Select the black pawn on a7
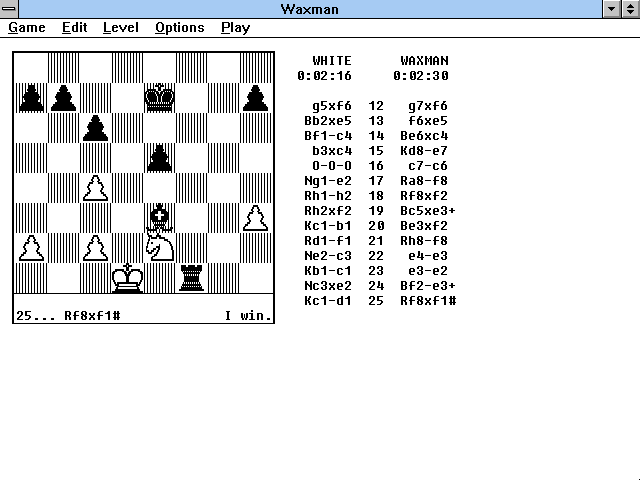Screen dimensions: 640x480 [x=31, y=98]
